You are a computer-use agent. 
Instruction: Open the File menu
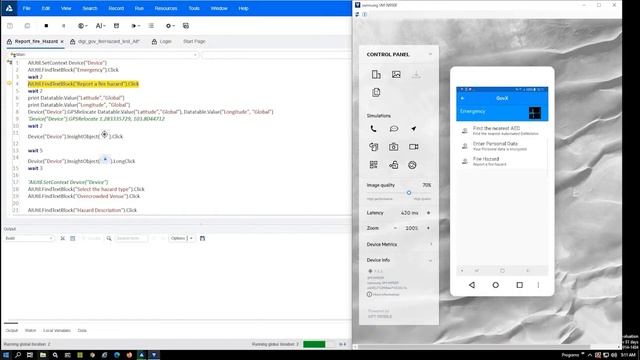[x=27, y=8]
